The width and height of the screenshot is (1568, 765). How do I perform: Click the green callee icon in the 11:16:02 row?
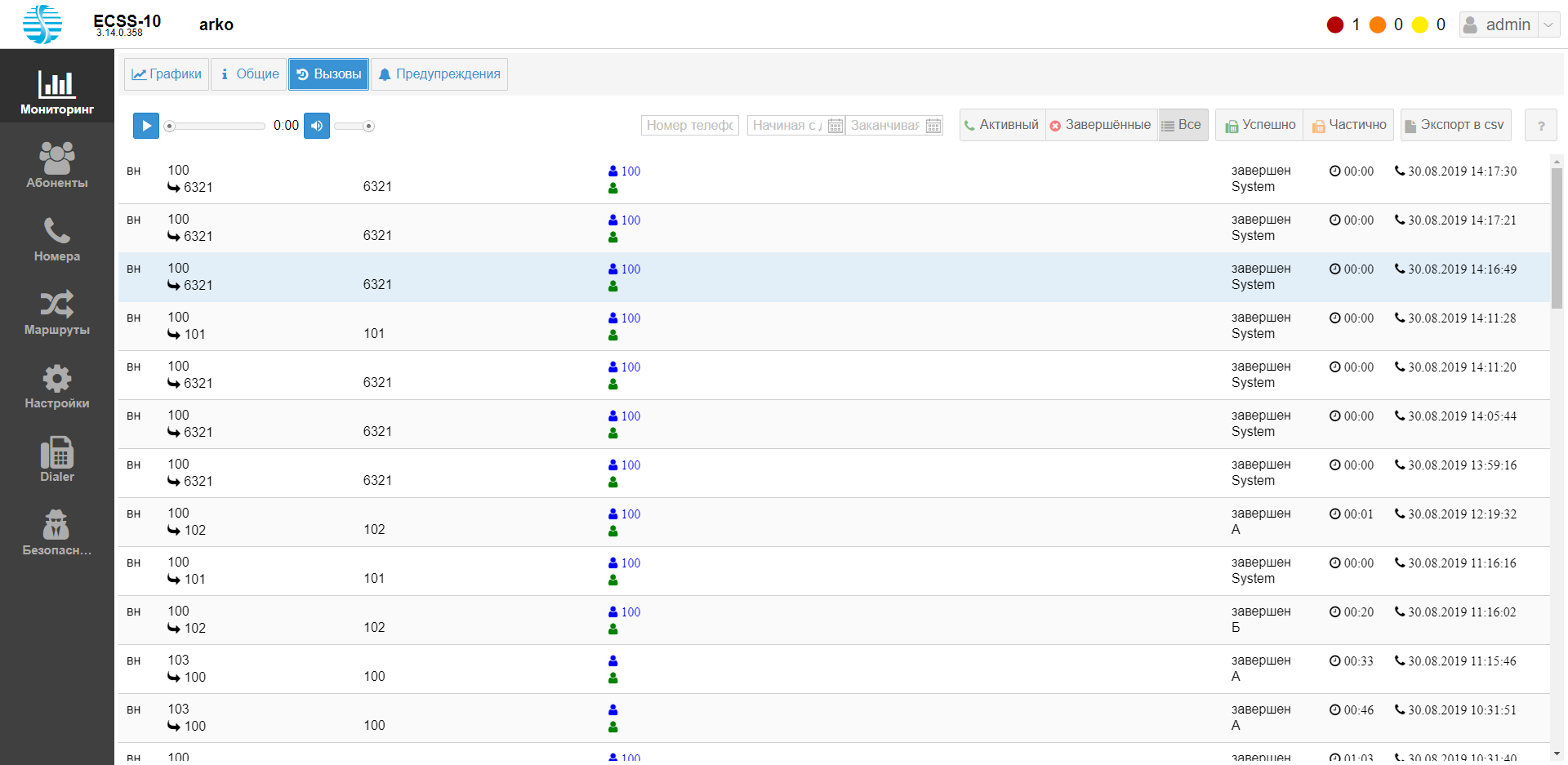(x=613, y=629)
